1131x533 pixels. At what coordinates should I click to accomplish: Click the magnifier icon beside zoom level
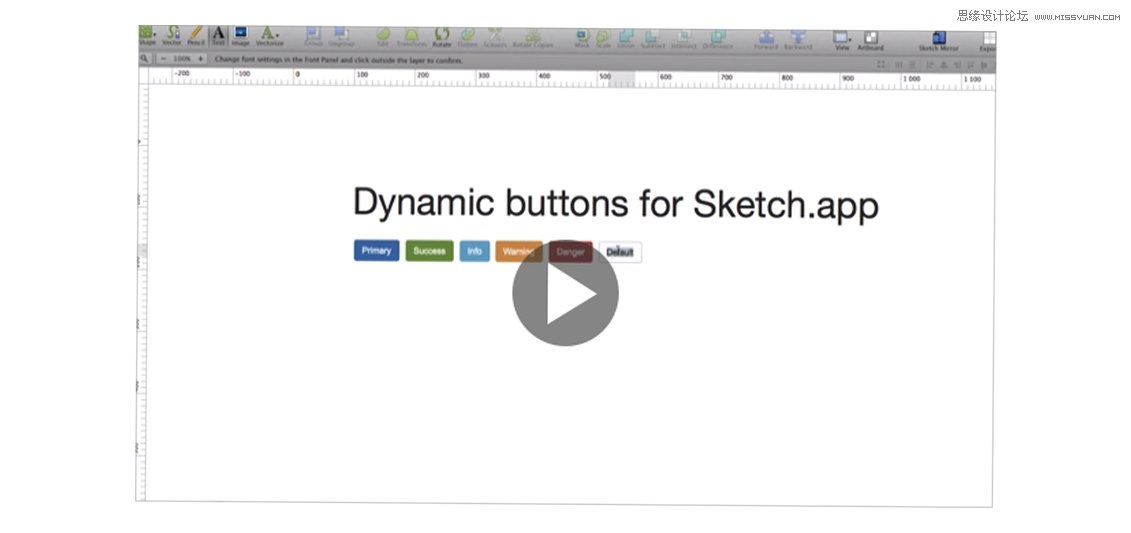(145, 59)
